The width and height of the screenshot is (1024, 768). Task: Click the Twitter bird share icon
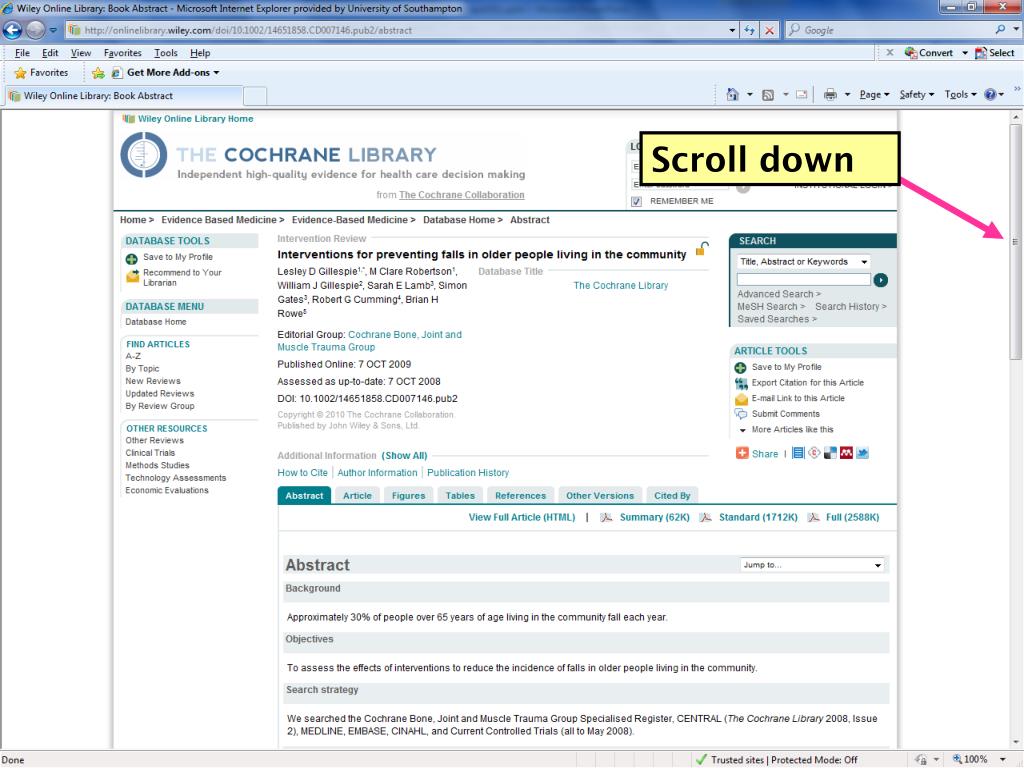pos(862,453)
